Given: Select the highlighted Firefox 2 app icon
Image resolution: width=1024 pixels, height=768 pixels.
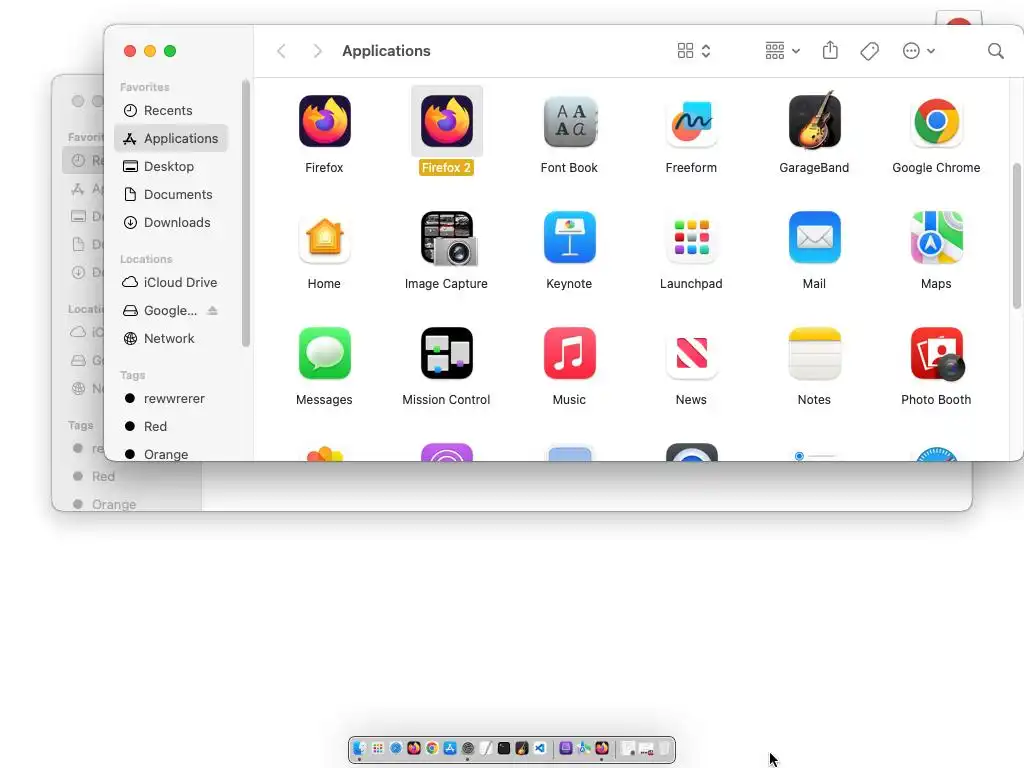Looking at the screenshot, I should [447, 121].
